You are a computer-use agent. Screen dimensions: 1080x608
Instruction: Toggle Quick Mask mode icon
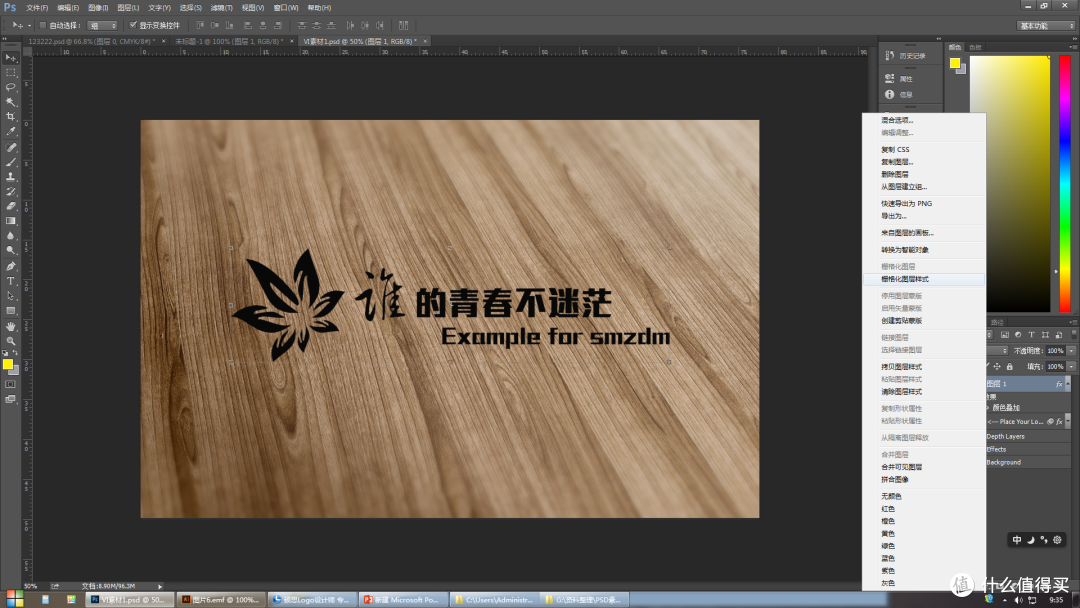pyautogui.click(x=10, y=384)
